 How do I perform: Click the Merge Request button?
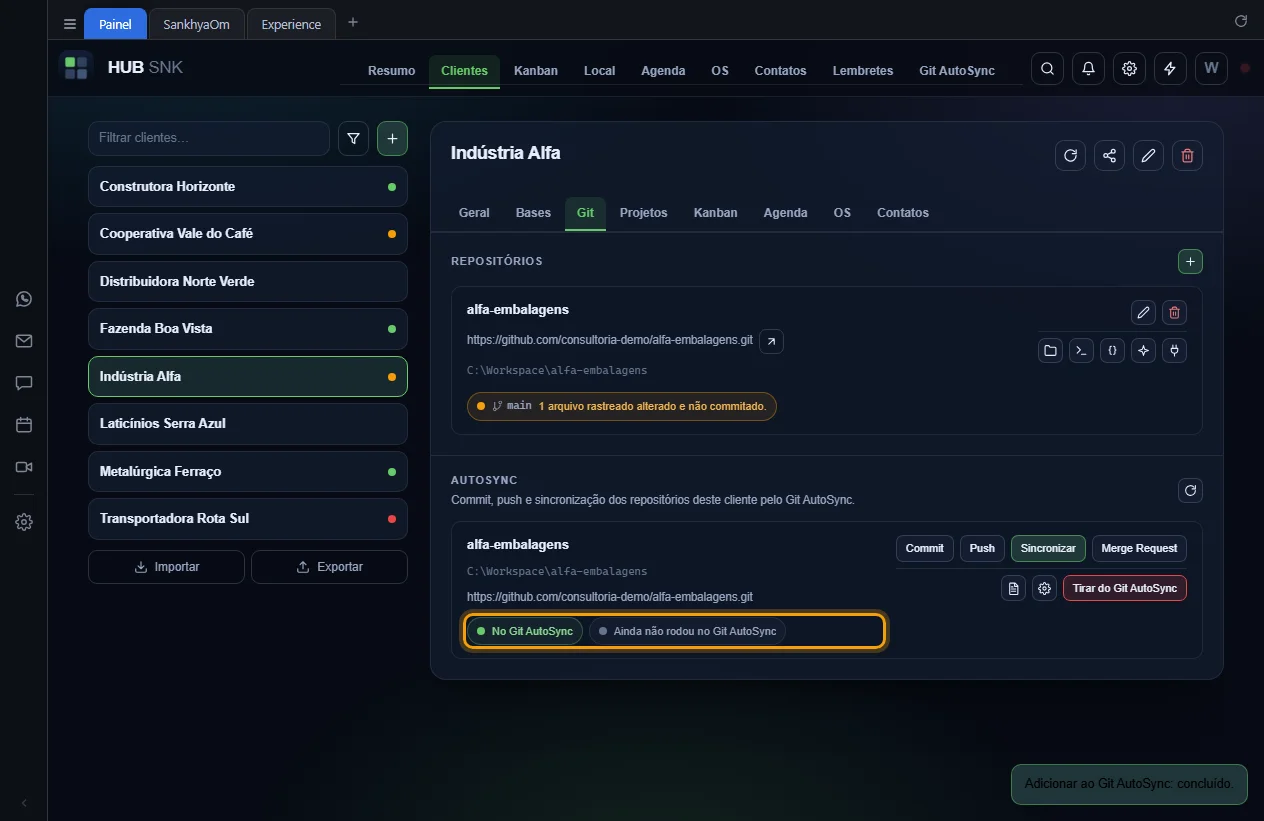[x=1139, y=548]
